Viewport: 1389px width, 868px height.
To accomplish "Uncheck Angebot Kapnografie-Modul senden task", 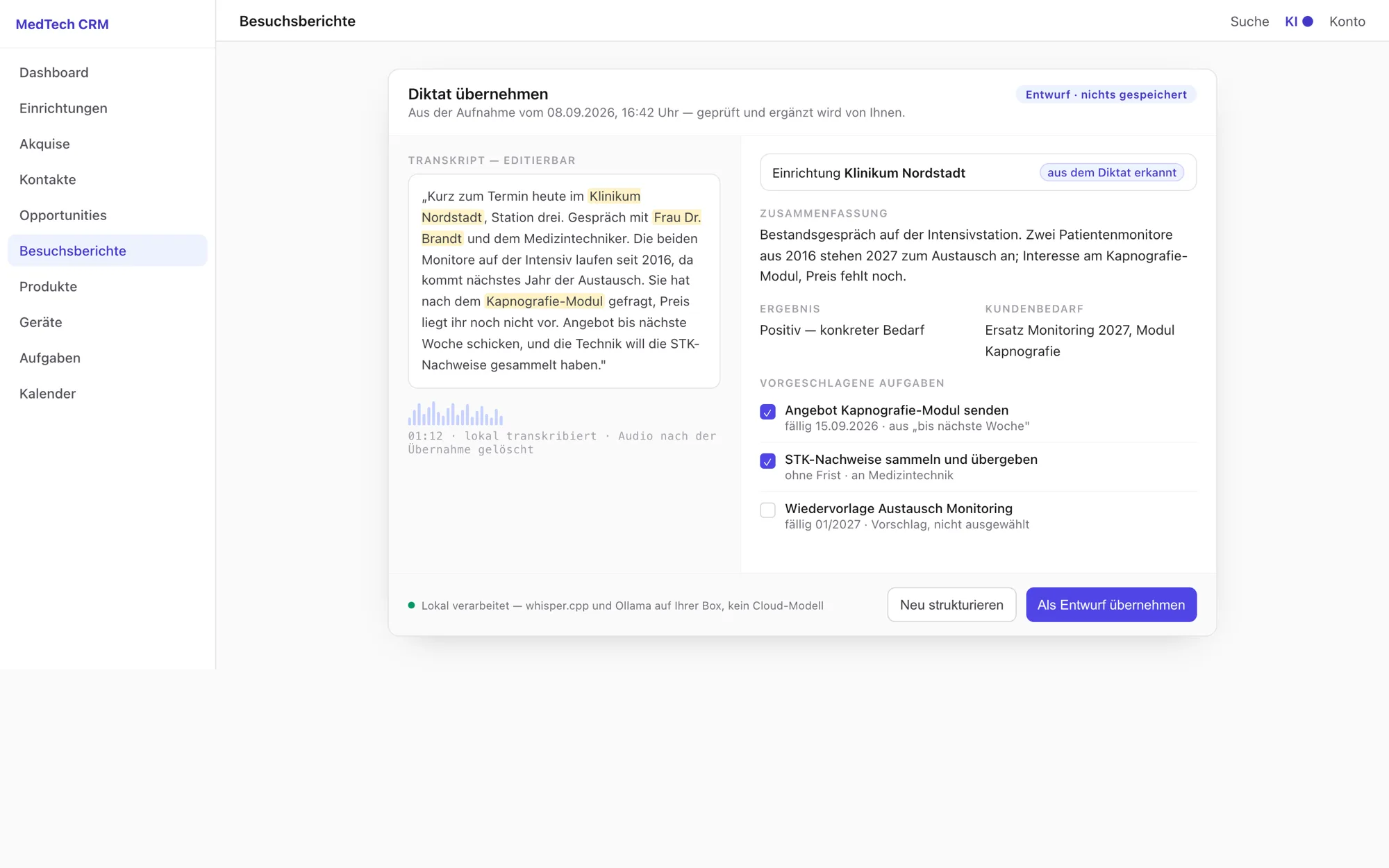I will [x=767, y=412].
